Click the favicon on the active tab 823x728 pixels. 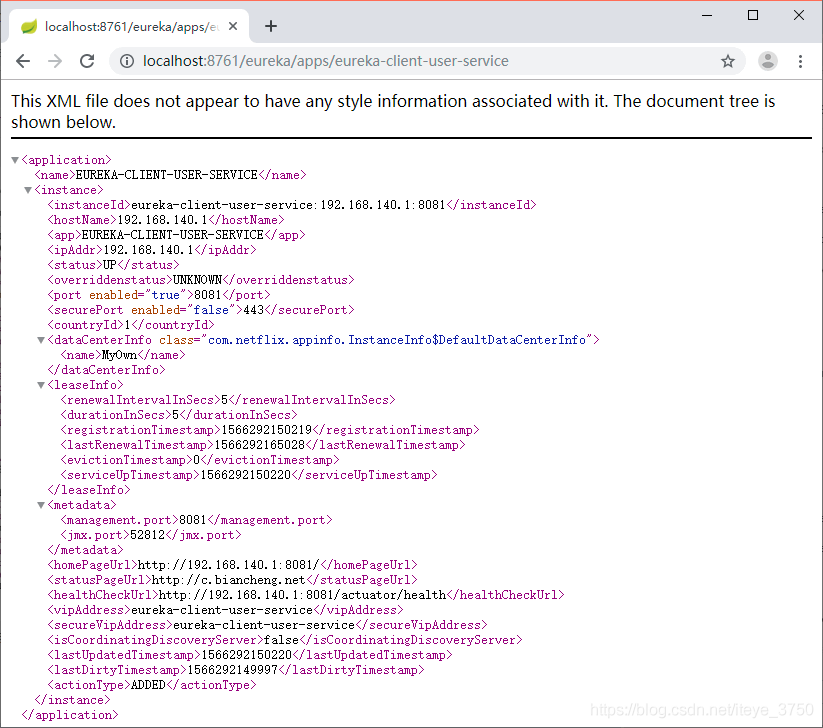pyautogui.click(x=28, y=27)
